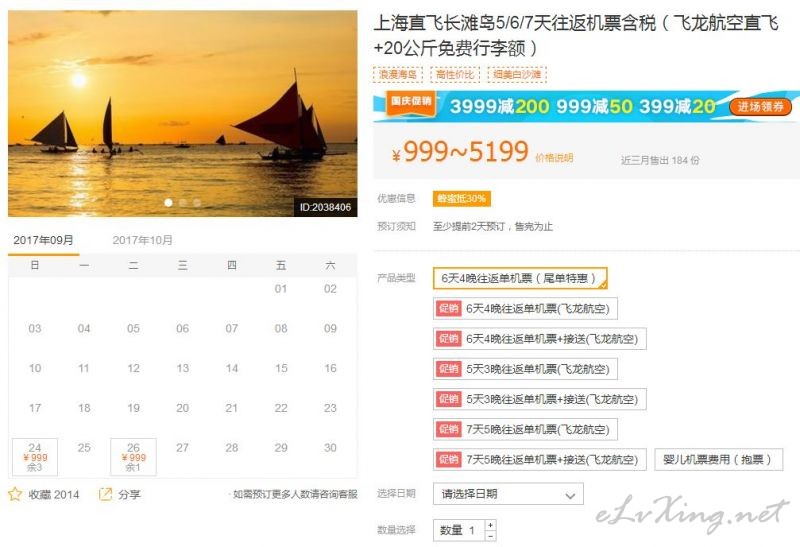The width and height of the screenshot is (800, 547).
Task: Click the share arrow icon
Action: [x=105, y=494]
